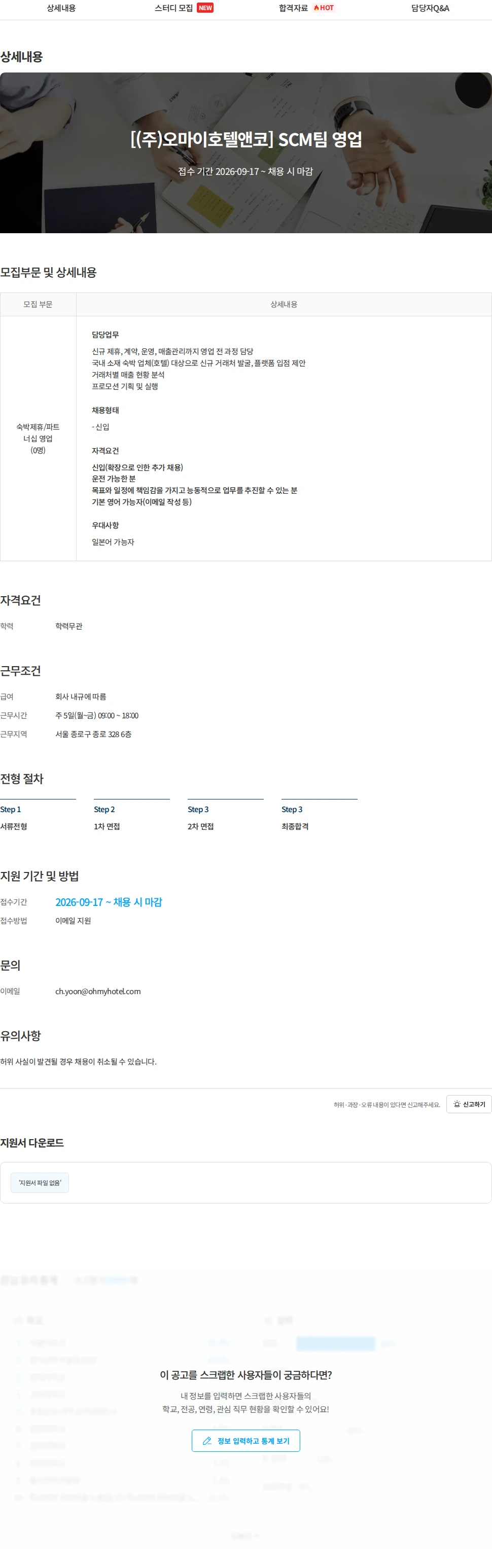
Task: Click 정보 입력하고 통계 보기 button
Action: pos(245,1440)
